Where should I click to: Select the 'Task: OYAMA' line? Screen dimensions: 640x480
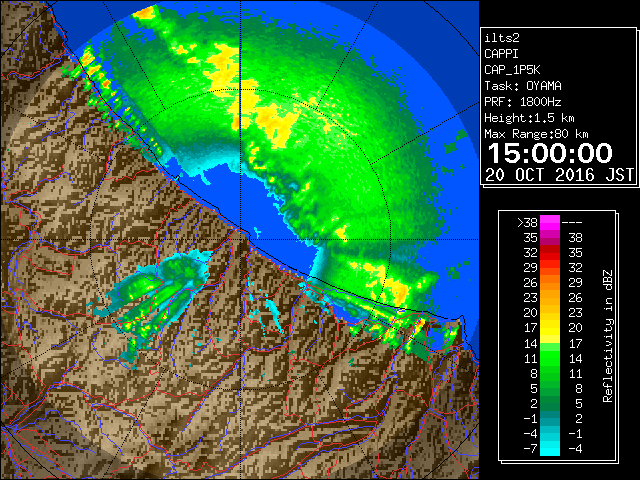(523, 86)
